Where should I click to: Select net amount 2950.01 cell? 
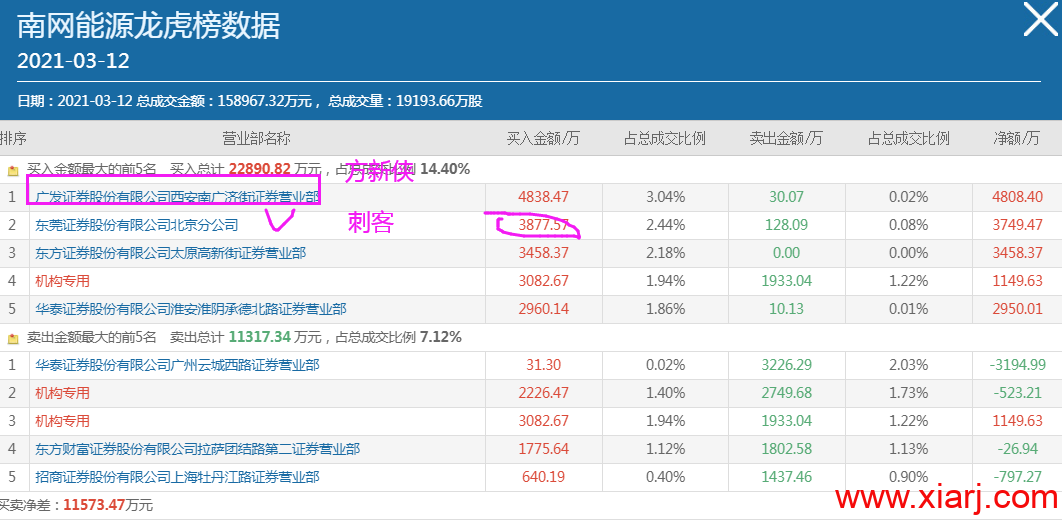pos(1017,309)
